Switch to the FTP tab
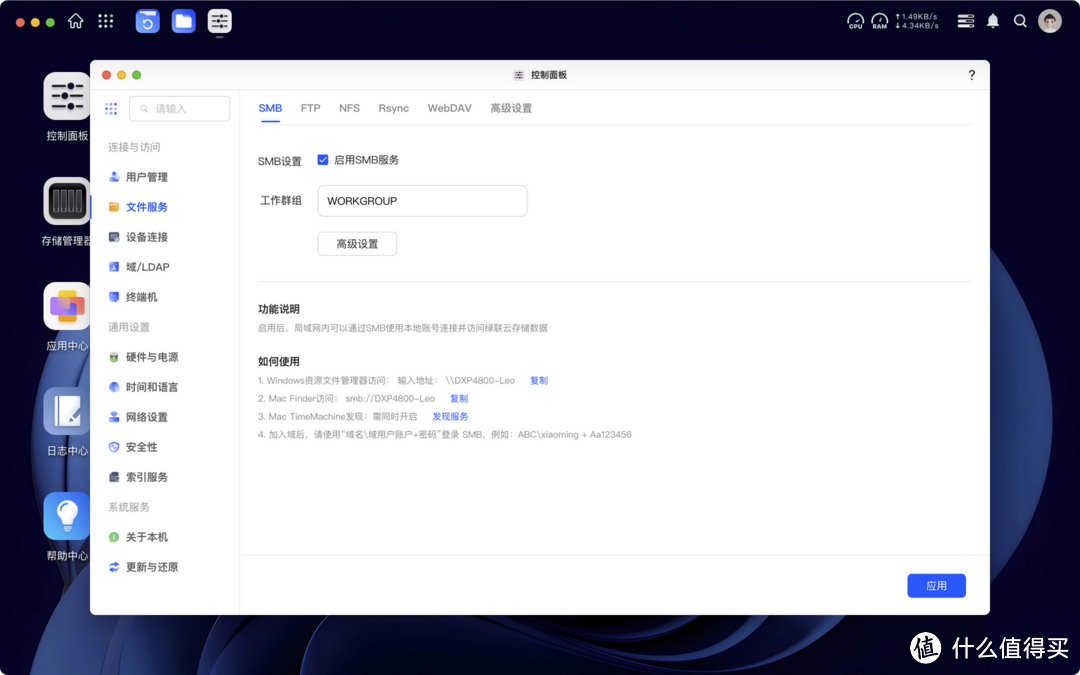The image size is (1080, 675). coord(310,108)
